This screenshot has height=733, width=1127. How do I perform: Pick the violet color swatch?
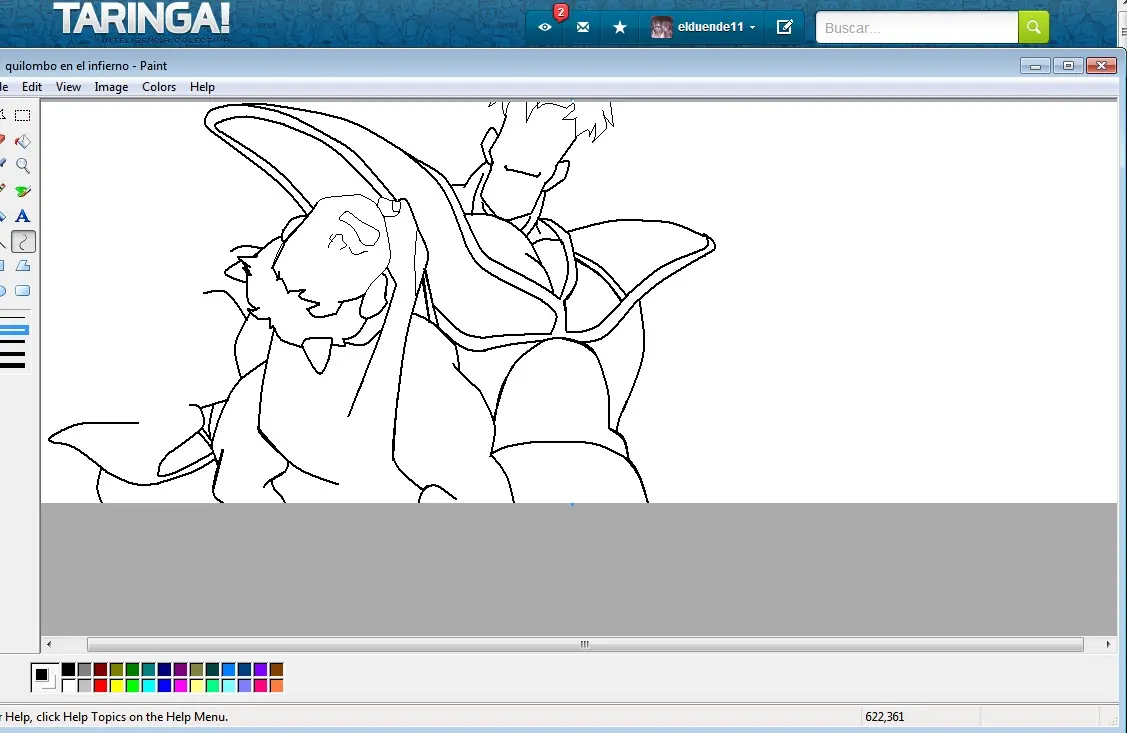(x=260, y=670)
